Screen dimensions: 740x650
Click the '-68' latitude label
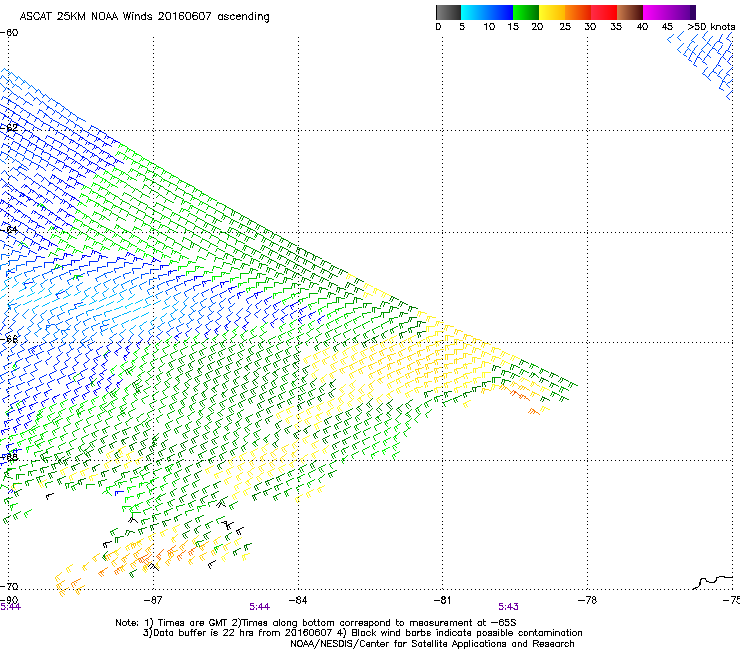[x=9, y=456]
